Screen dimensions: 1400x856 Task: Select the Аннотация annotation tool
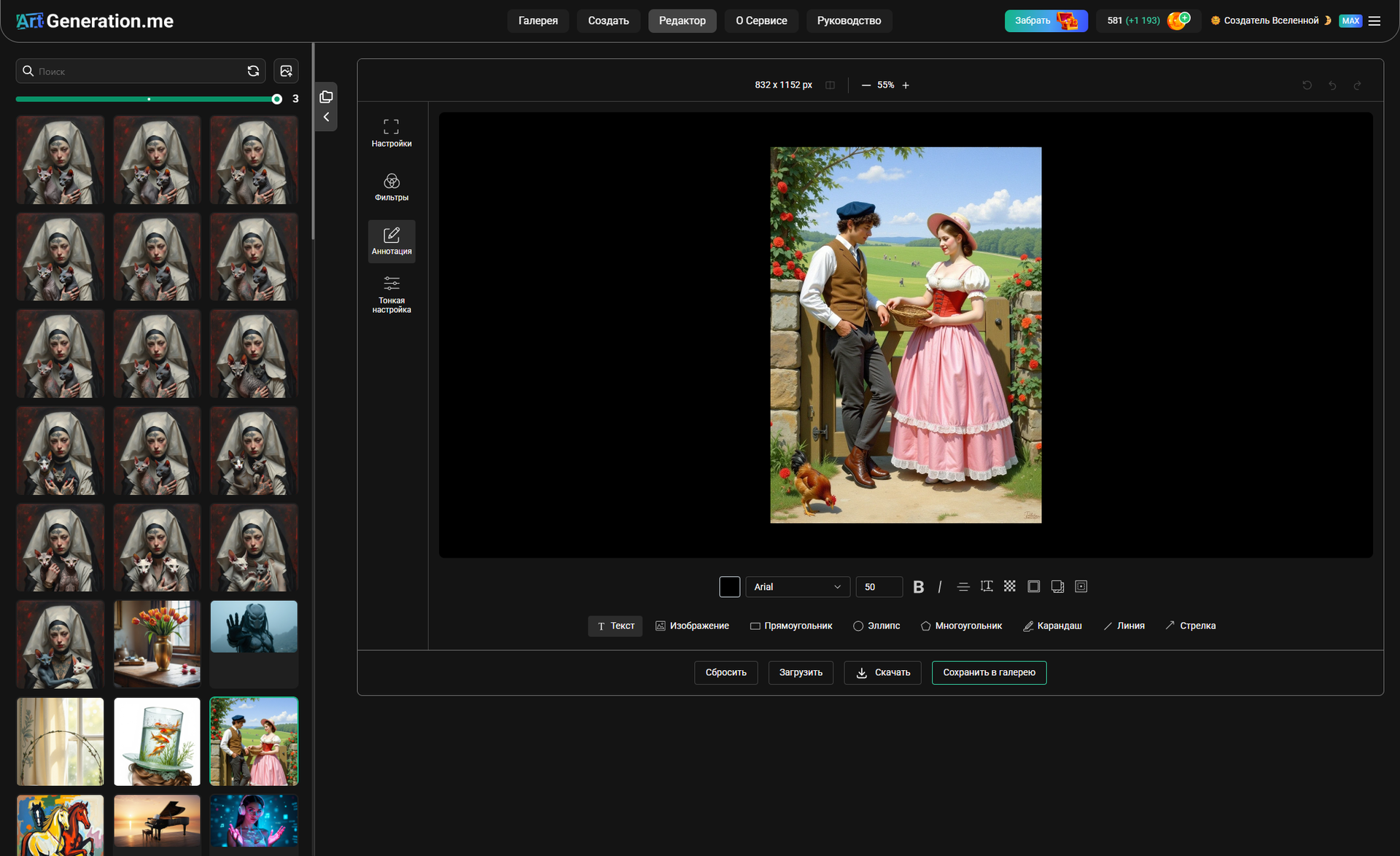pos(392,241)
